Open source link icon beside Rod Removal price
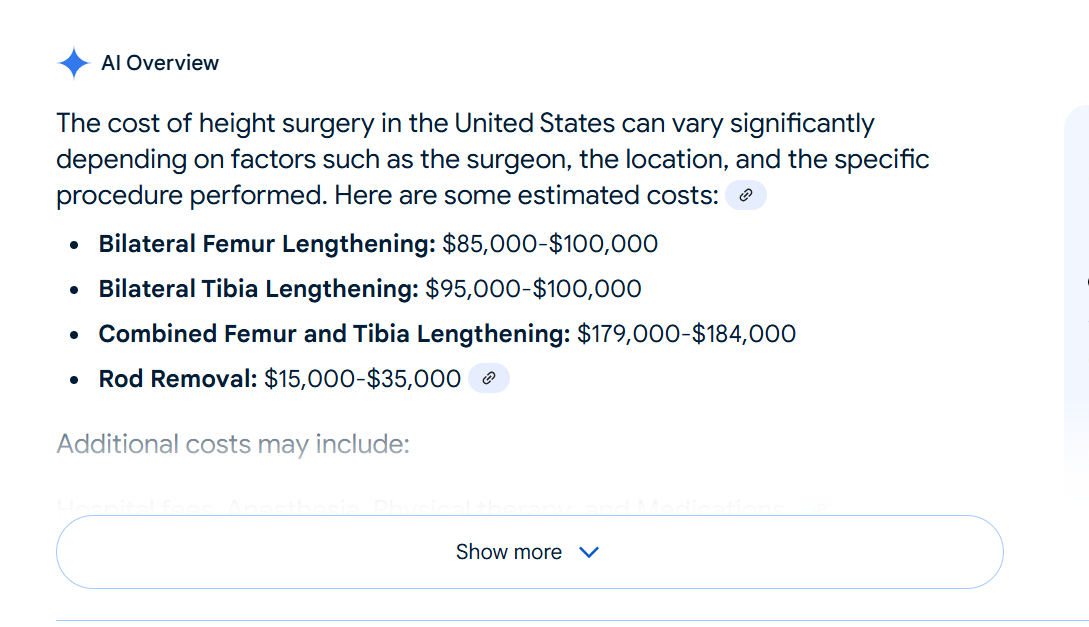 coord(489,378)
